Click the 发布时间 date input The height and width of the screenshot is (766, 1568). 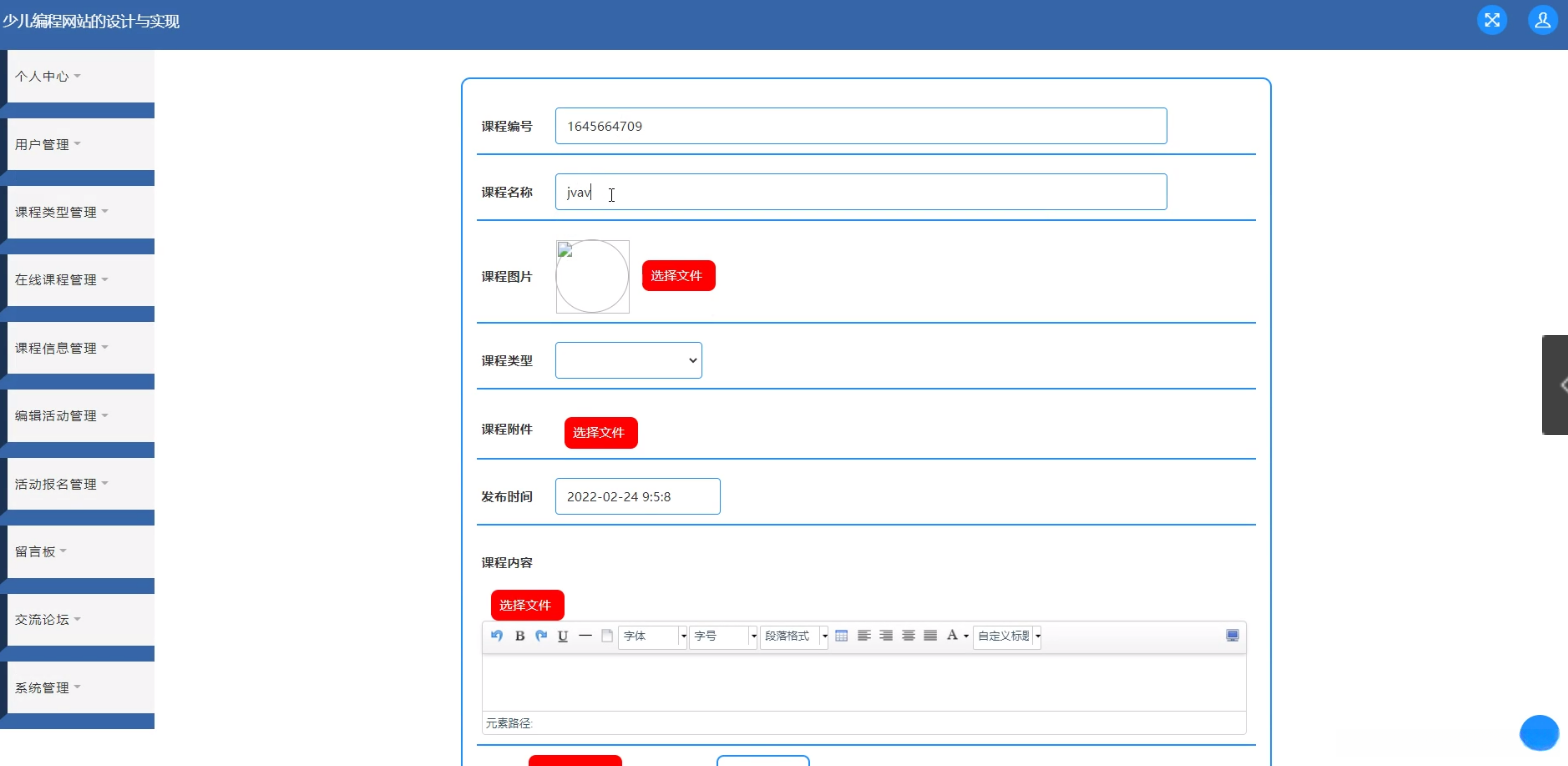[x=638, y=496]
